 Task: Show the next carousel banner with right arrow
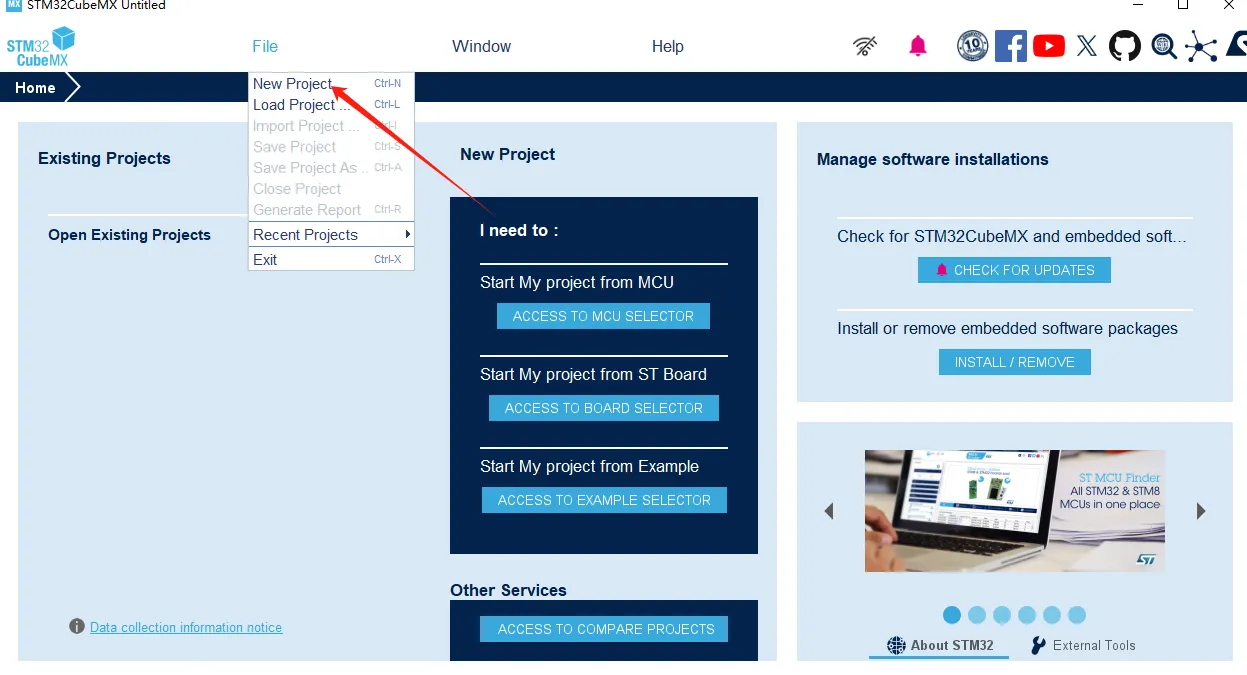tap(1201, 511)
